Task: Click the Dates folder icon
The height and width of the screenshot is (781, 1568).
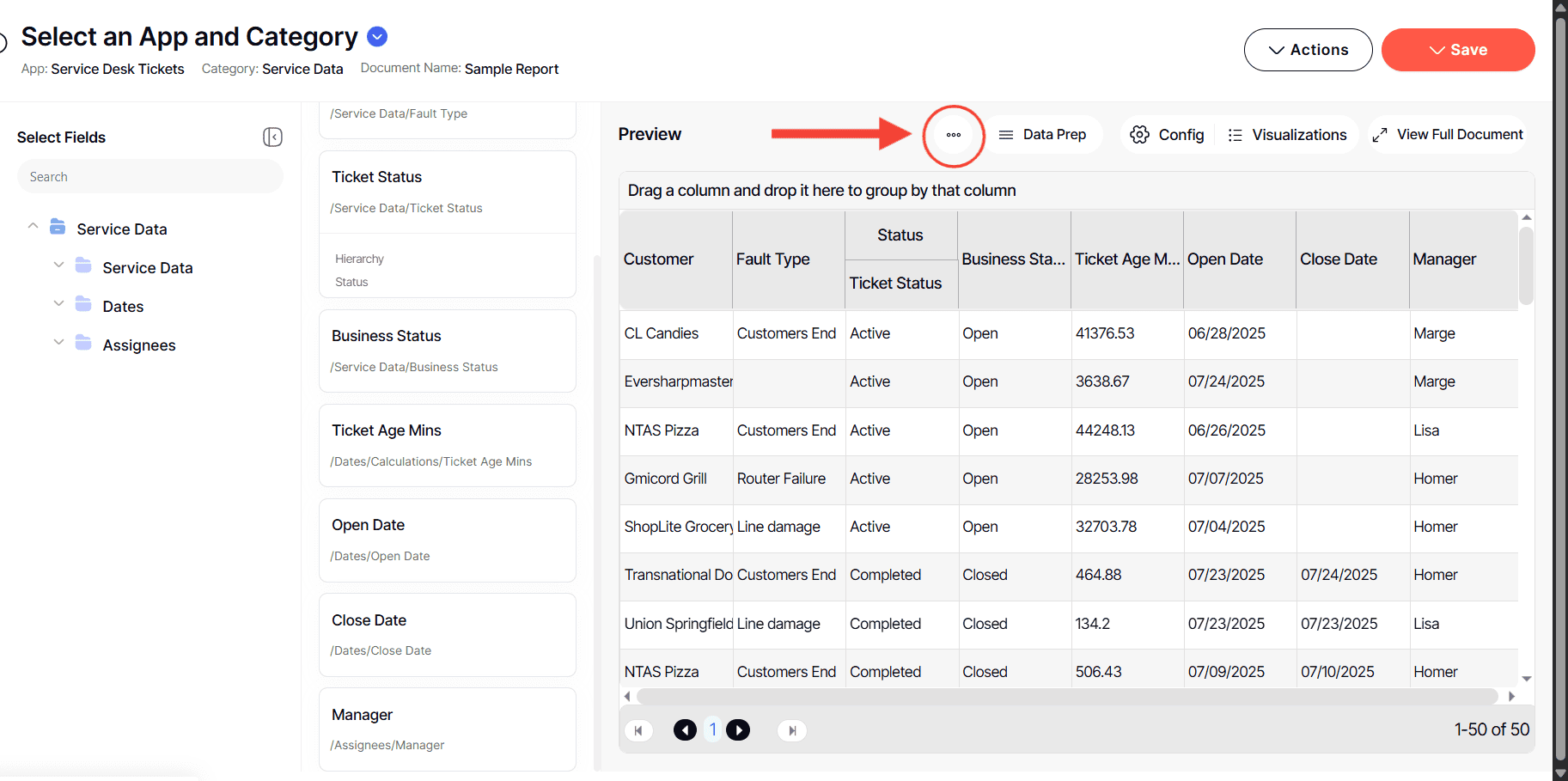Action: click(x=83, y=304)
